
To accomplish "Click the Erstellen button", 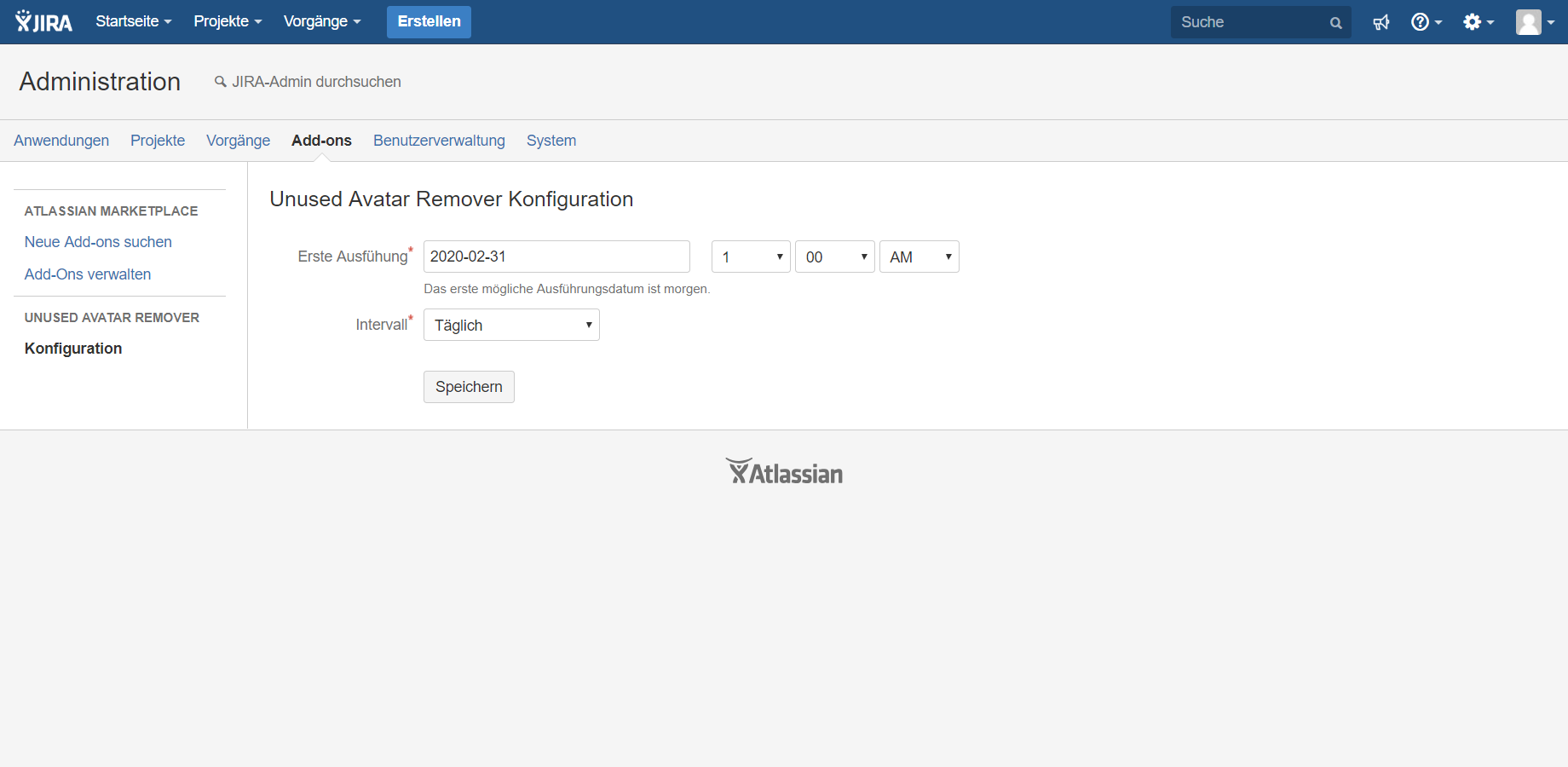I will [429, 21].
